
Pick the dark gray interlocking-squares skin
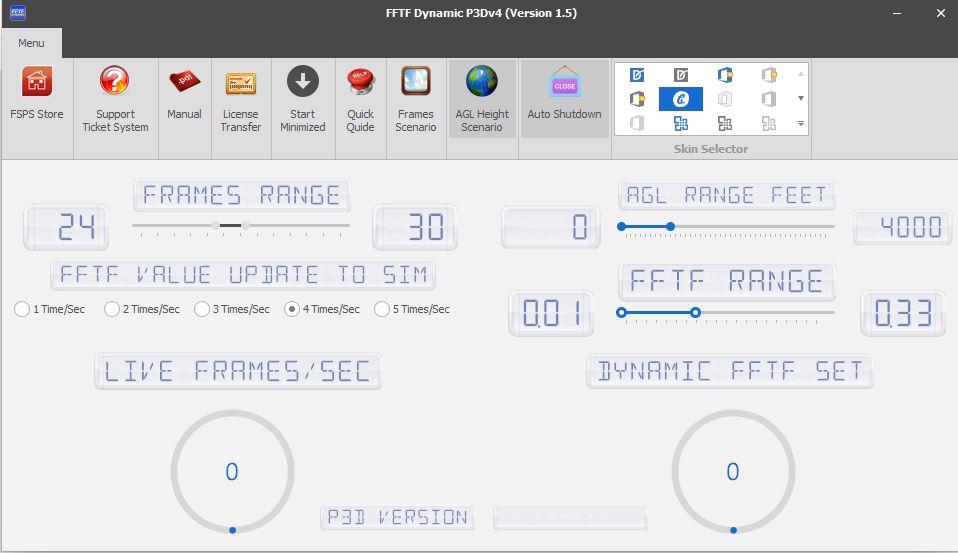tap(725, 123)
